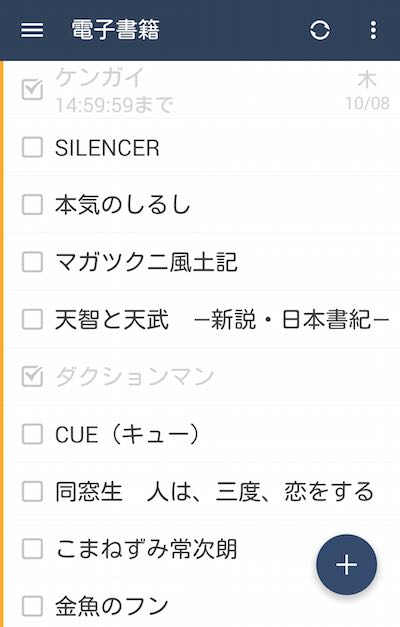
Task: Tick the 天智と天武 task checkbox
Action: pyautogui.click(x=32, y=319)
